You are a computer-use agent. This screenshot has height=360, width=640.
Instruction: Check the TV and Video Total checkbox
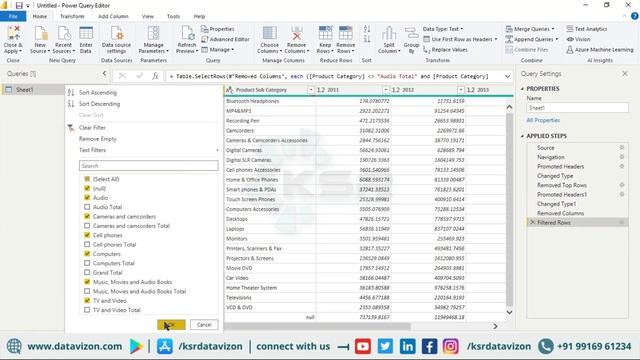87,310
